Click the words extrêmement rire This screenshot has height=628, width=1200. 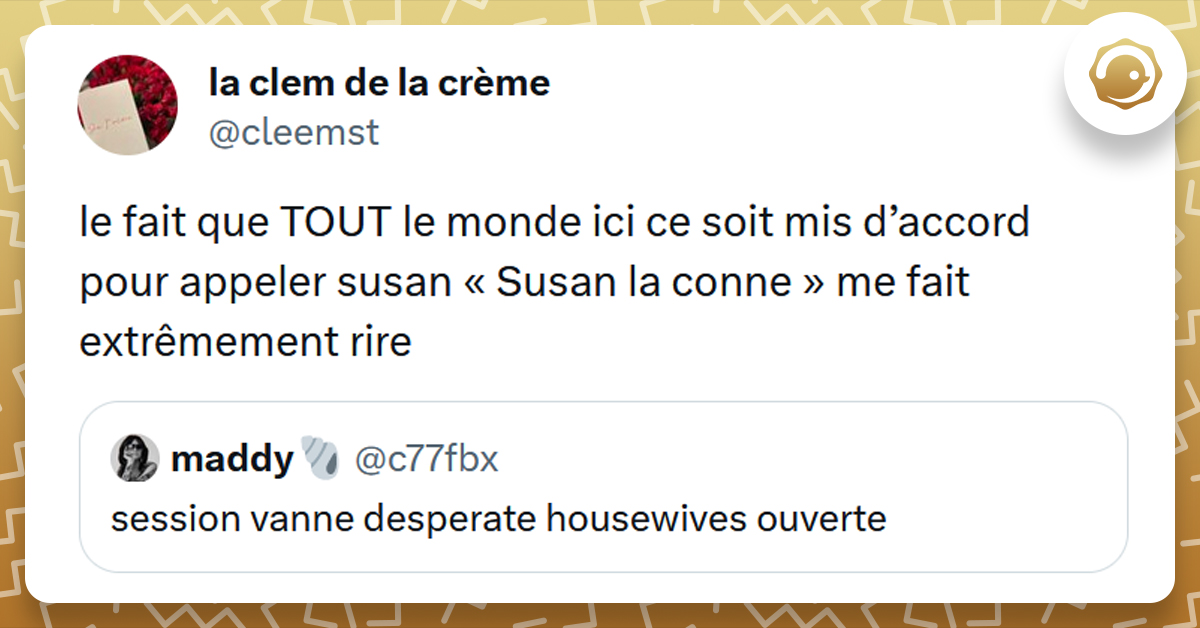(x=245, y=343)
